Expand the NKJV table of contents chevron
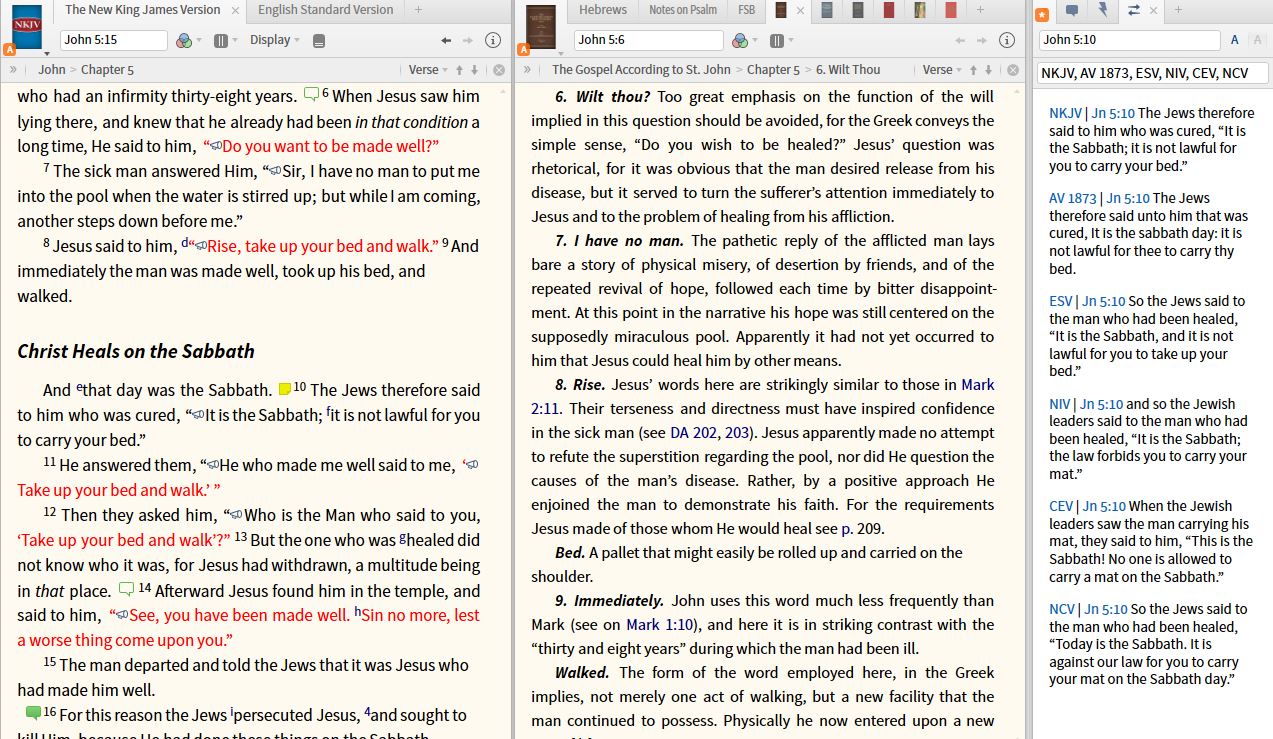1273x739 pixels. (13, 69)
